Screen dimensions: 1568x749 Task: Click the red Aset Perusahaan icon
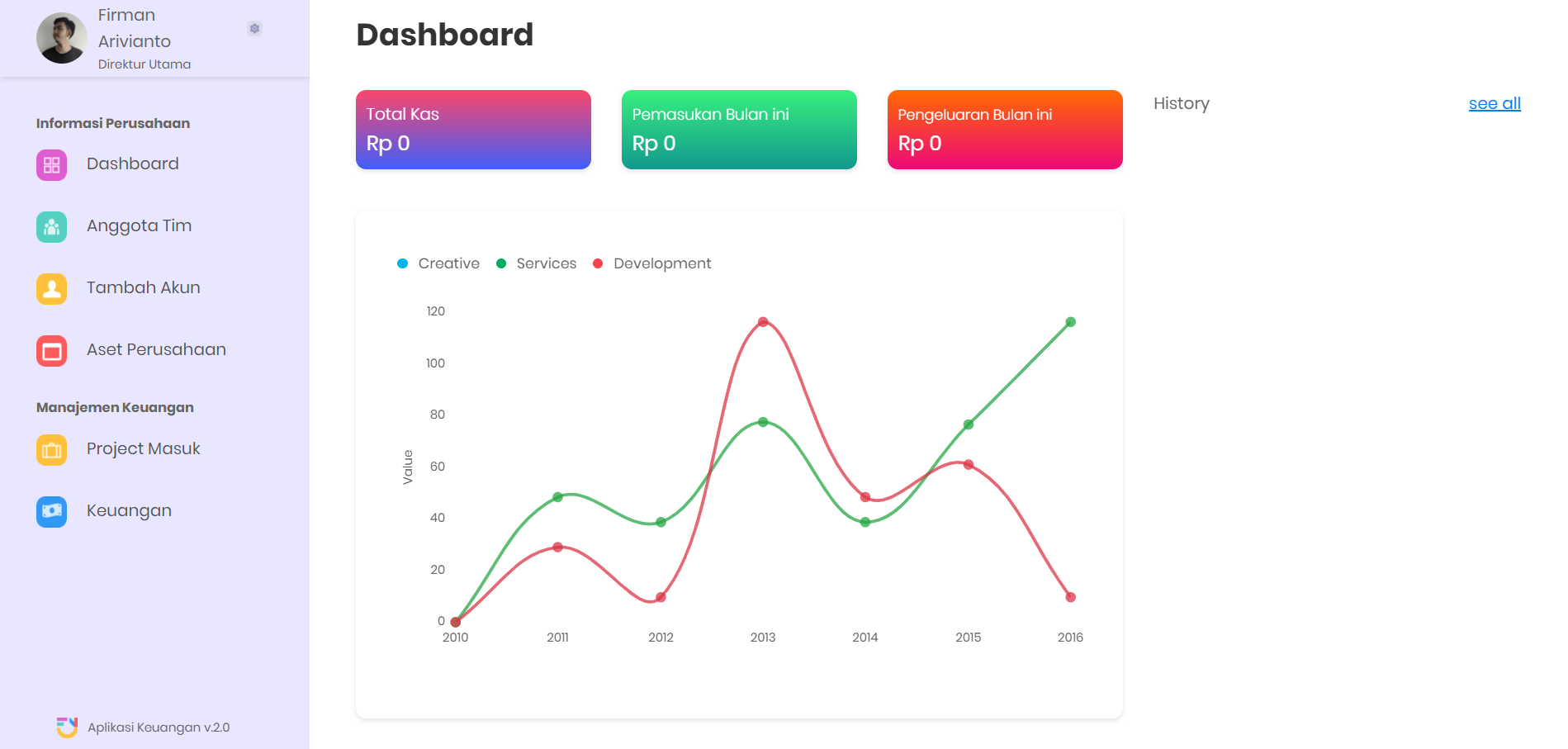click(51, 351)
